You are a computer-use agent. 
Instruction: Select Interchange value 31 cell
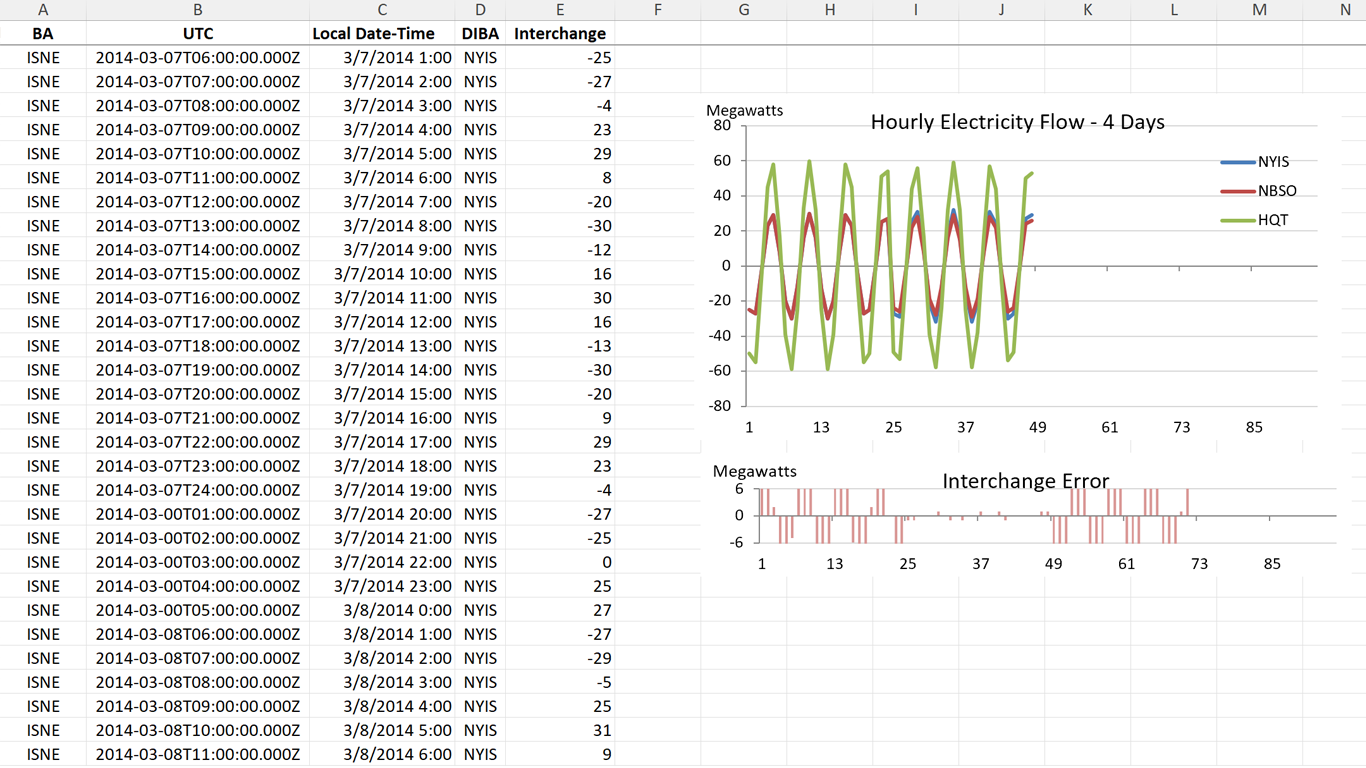(560, 730)
